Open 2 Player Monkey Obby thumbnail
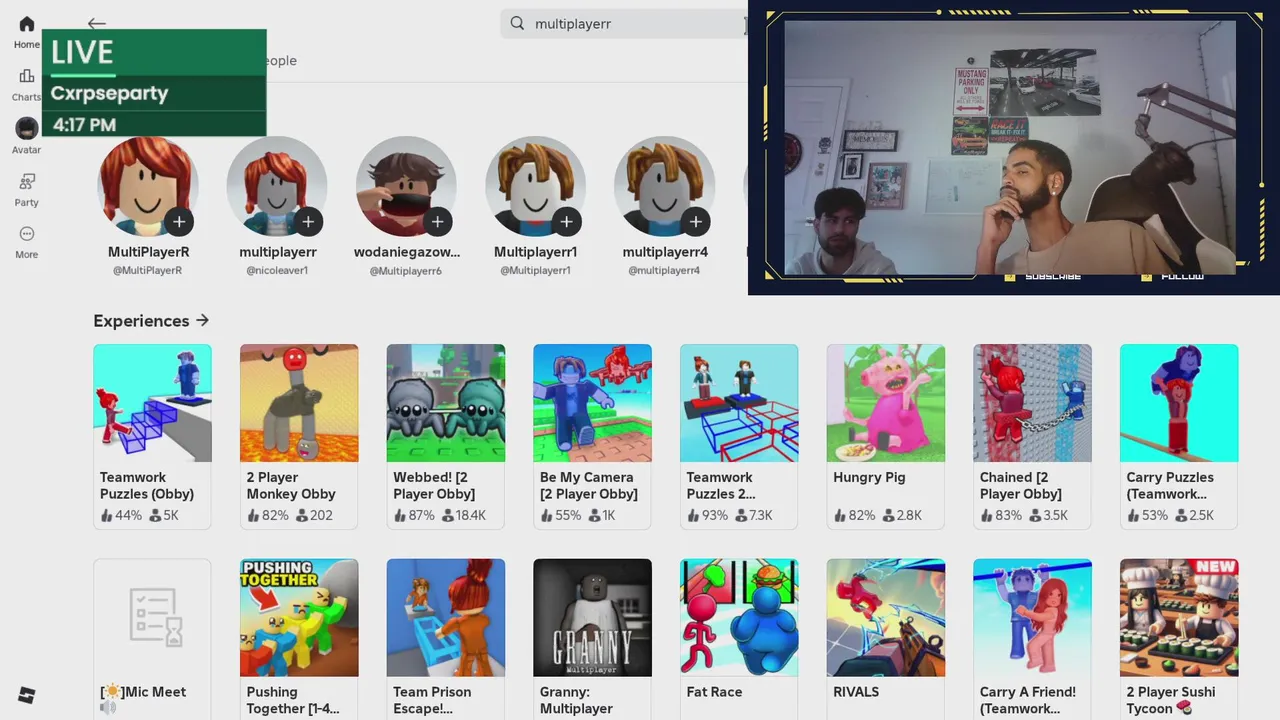The height and width of the screenshot is (720, 1280). [299, 403]
